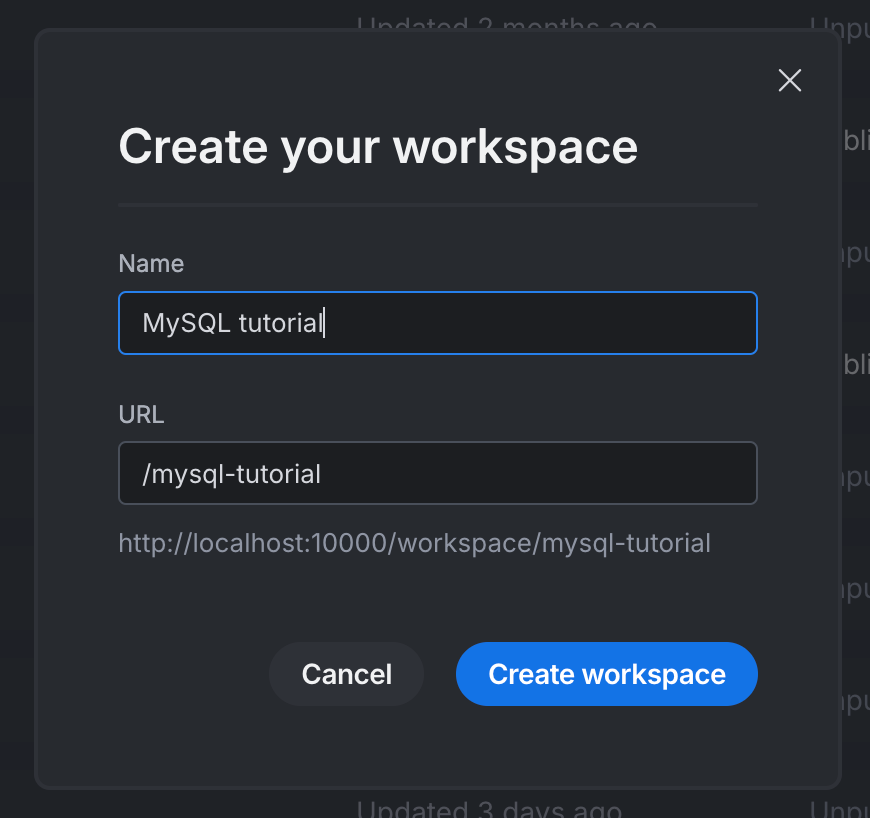This screenshot has height=818, width=870.
Task: Click the Create workspace button
Action: pyautogui.click(x=606, y=674)
